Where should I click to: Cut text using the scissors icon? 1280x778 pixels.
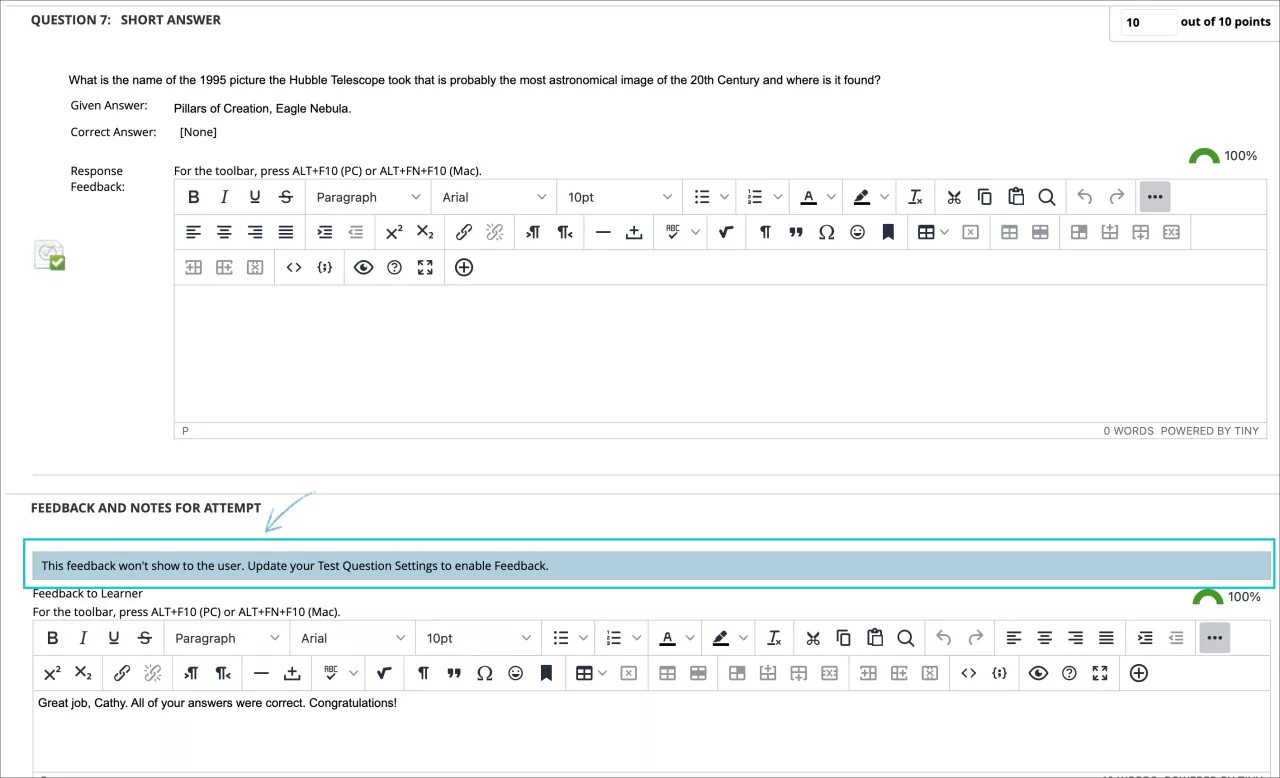click(x=953, y=196)
